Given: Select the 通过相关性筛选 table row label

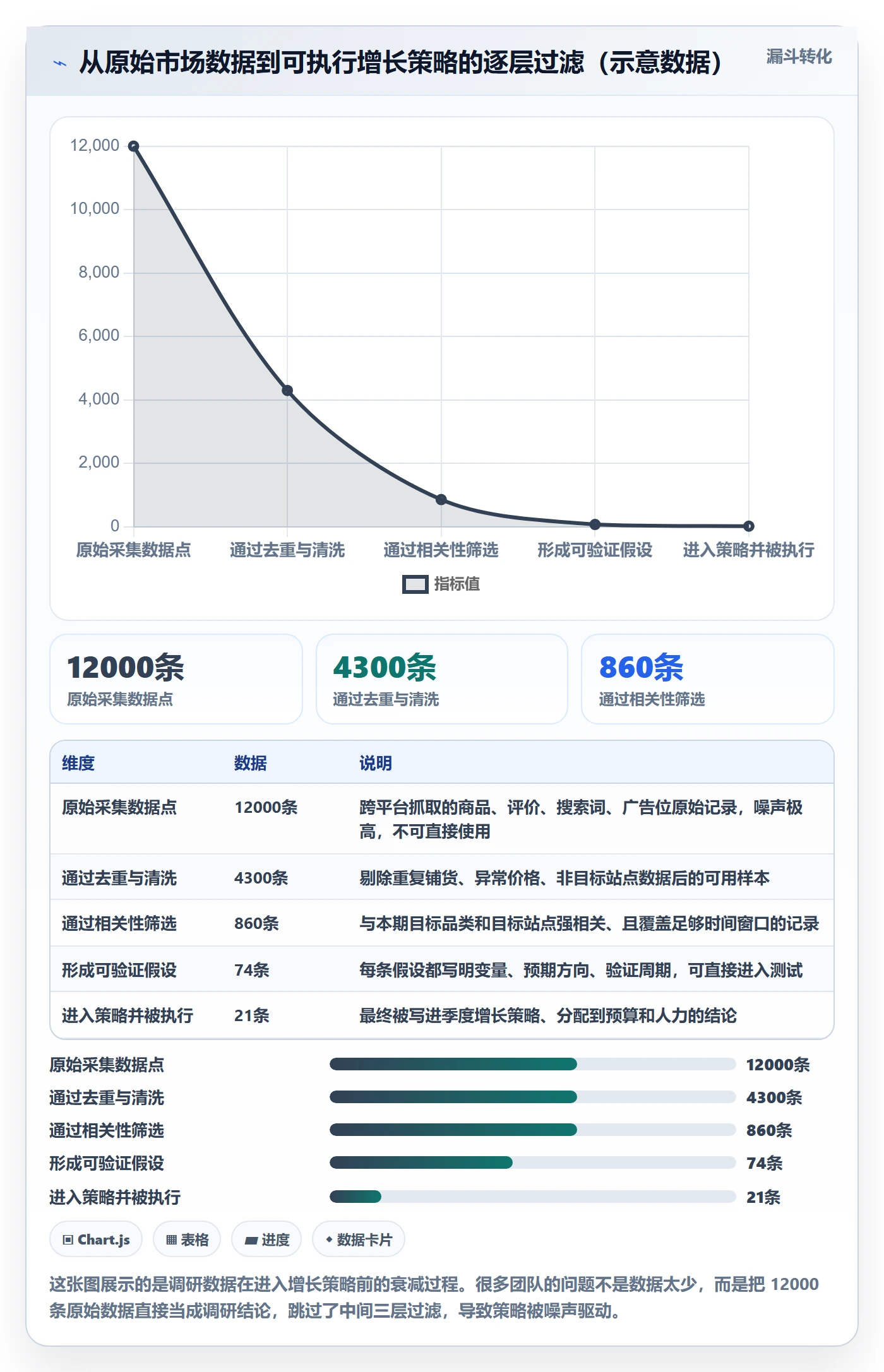Looking at the screenshot, I should [x=119, y=923].
